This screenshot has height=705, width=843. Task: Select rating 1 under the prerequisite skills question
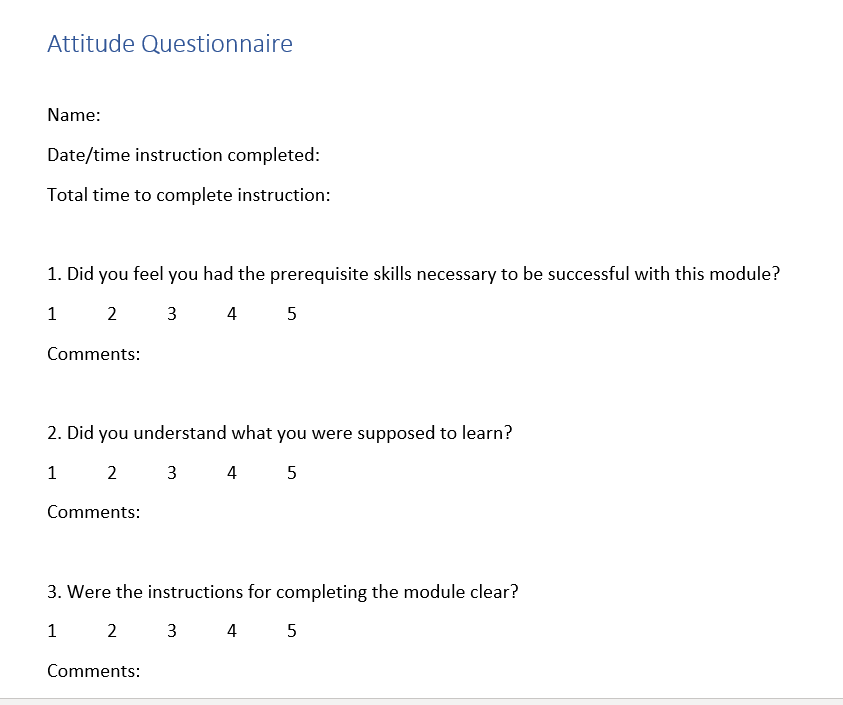pos(52,314)
